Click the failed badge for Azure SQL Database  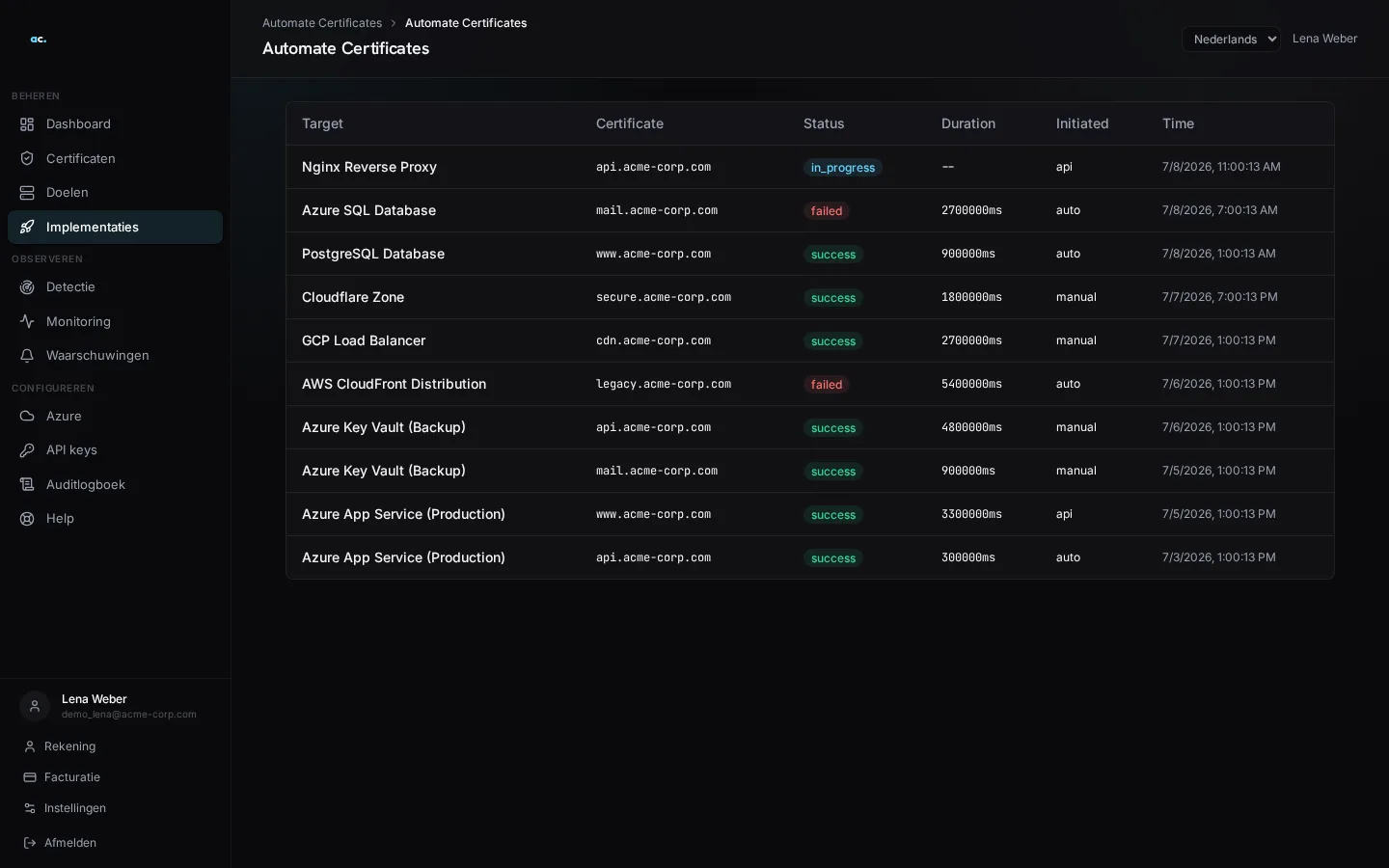(x=826, y=211)
